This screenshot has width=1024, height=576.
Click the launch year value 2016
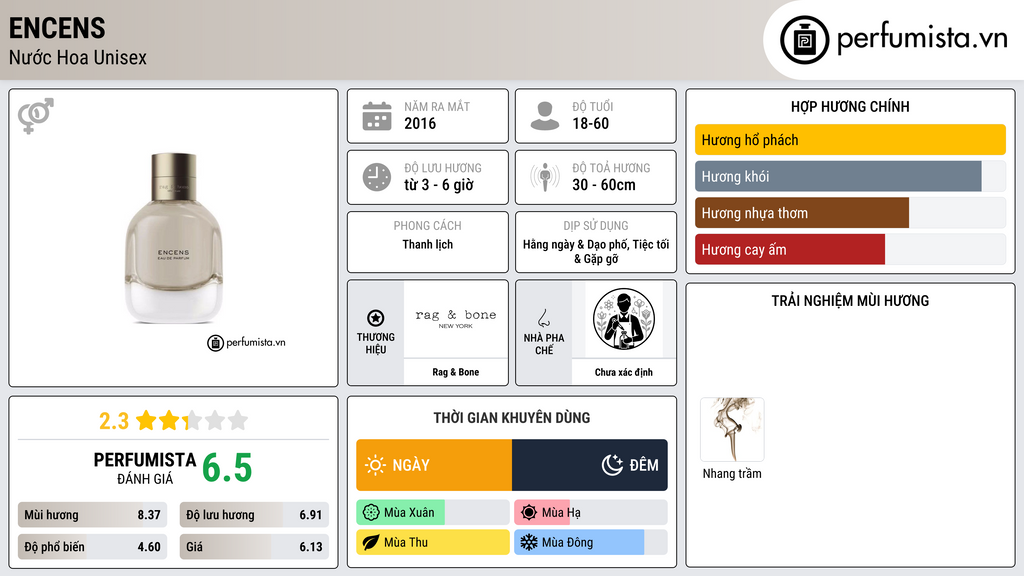click(x=420, y=123)
